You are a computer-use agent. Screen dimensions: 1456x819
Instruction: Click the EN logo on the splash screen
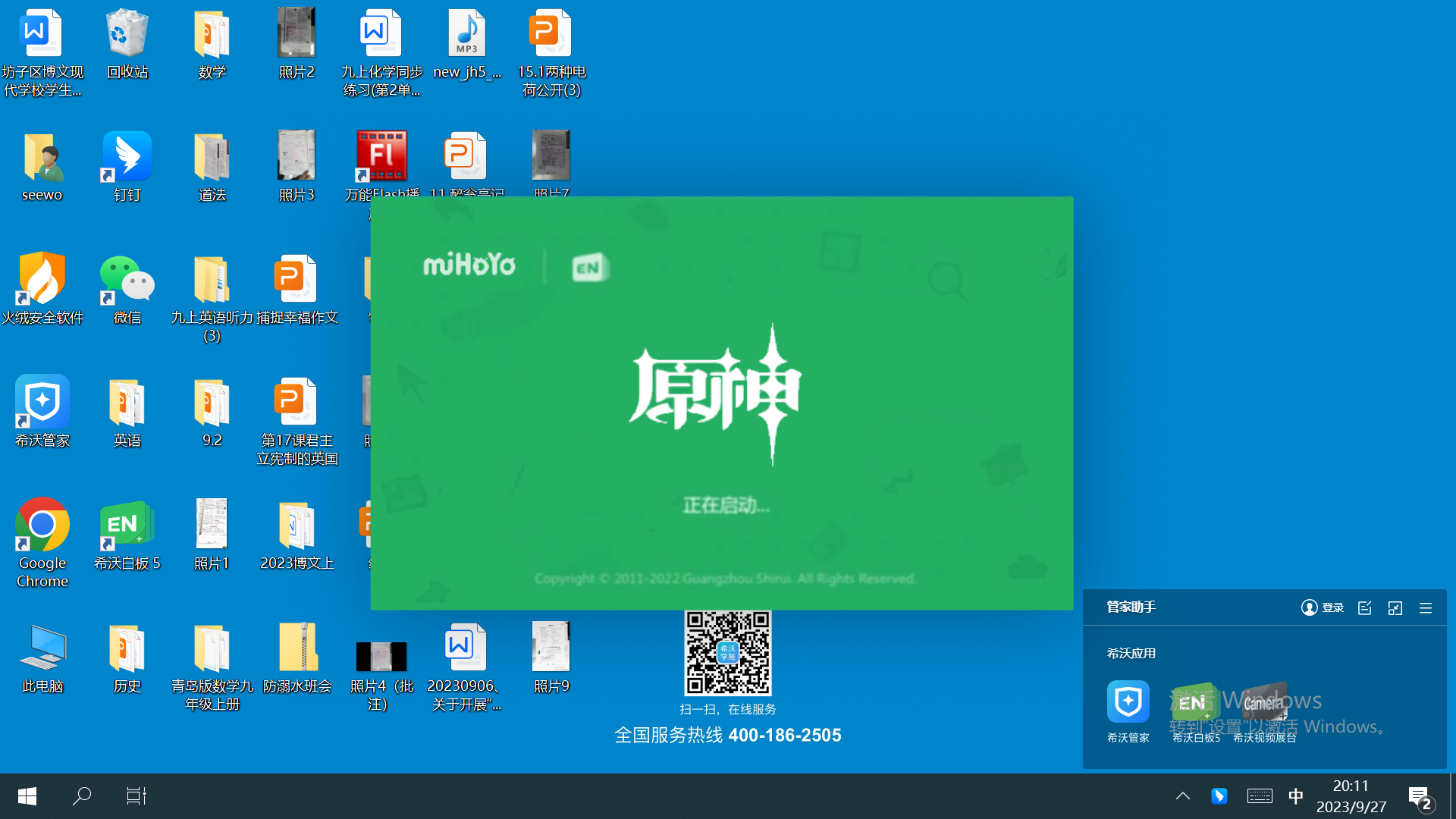tap(590, 267)
